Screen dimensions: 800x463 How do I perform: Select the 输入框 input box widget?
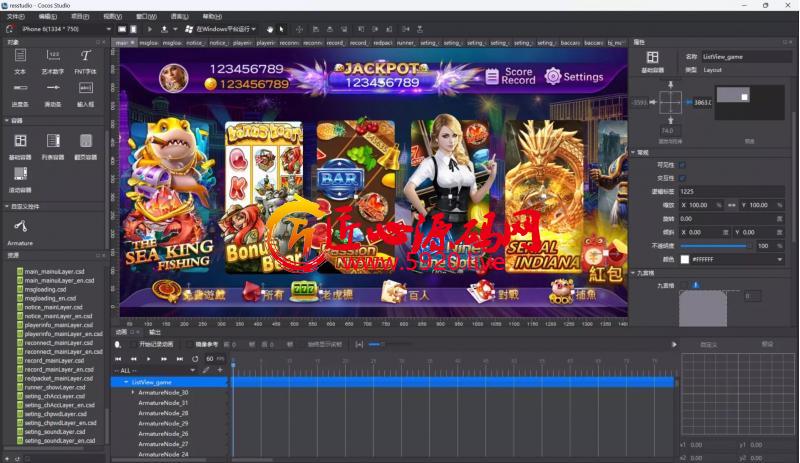click(86, 88)
